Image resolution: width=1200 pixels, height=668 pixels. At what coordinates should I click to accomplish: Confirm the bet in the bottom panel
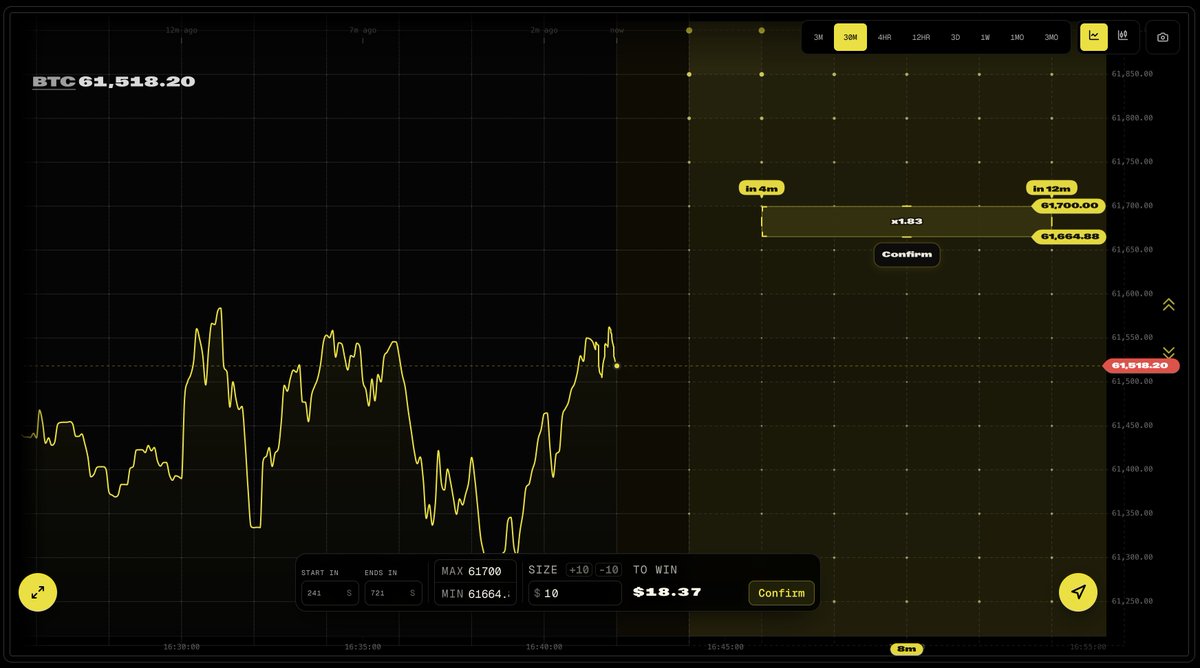(781, 593)
